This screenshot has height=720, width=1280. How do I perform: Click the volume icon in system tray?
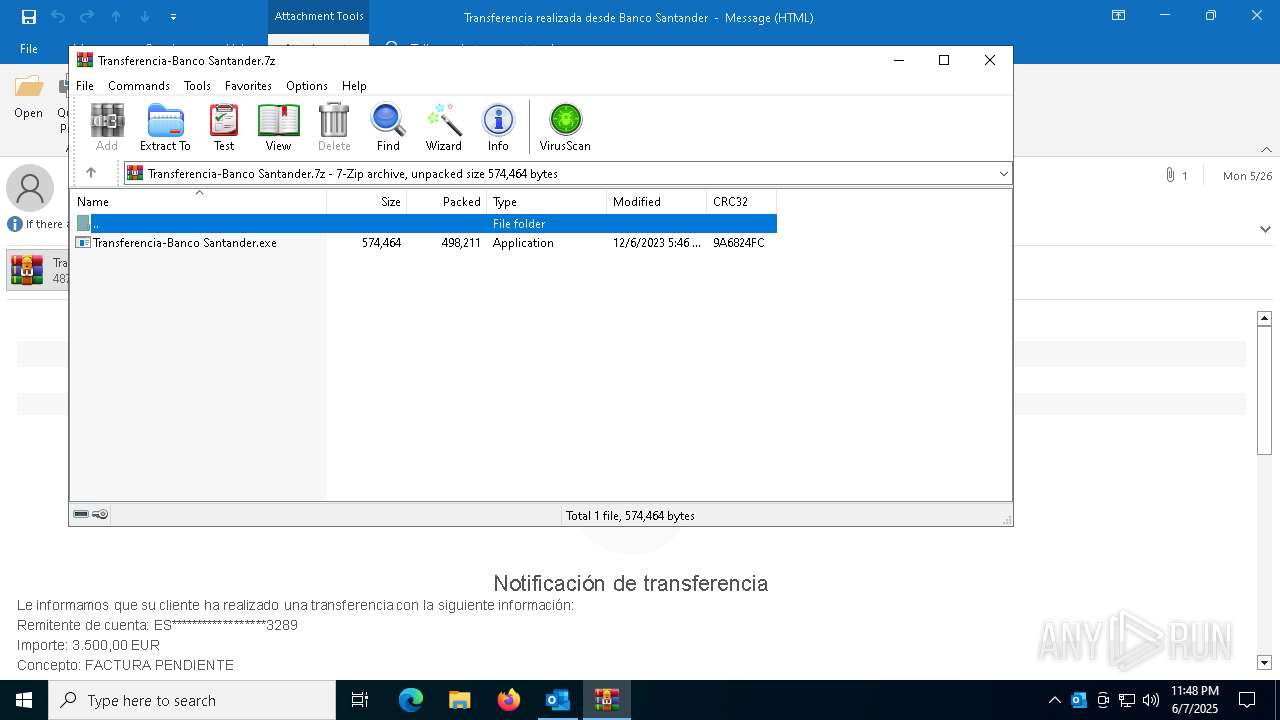[1151, 700]
